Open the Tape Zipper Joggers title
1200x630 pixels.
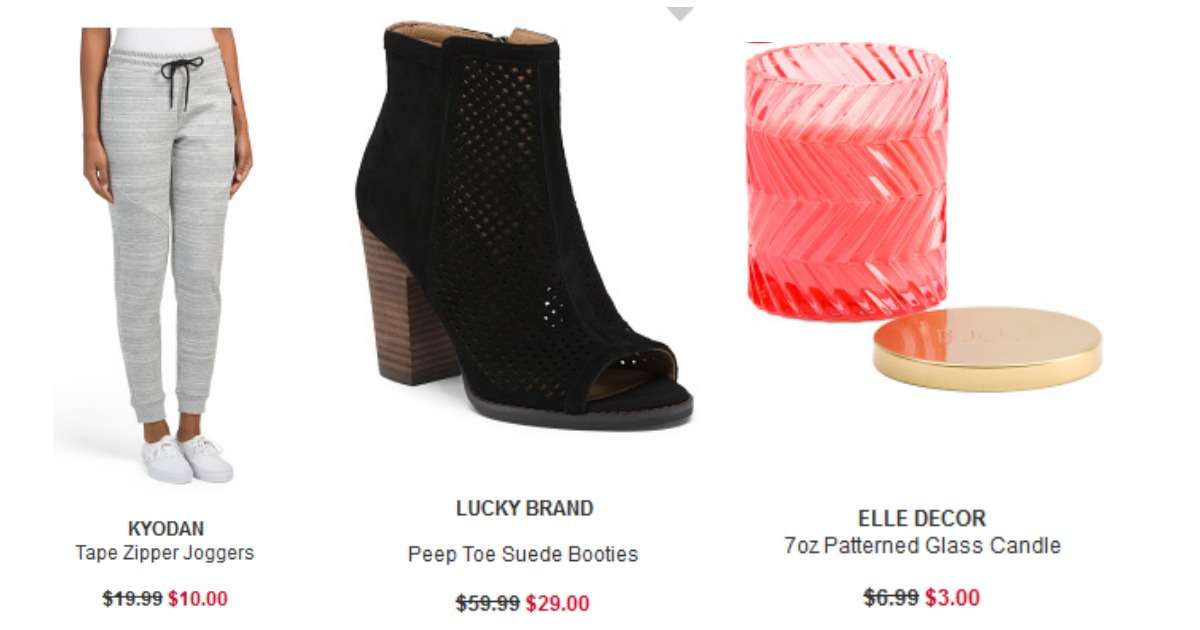[x=165, y=553]
